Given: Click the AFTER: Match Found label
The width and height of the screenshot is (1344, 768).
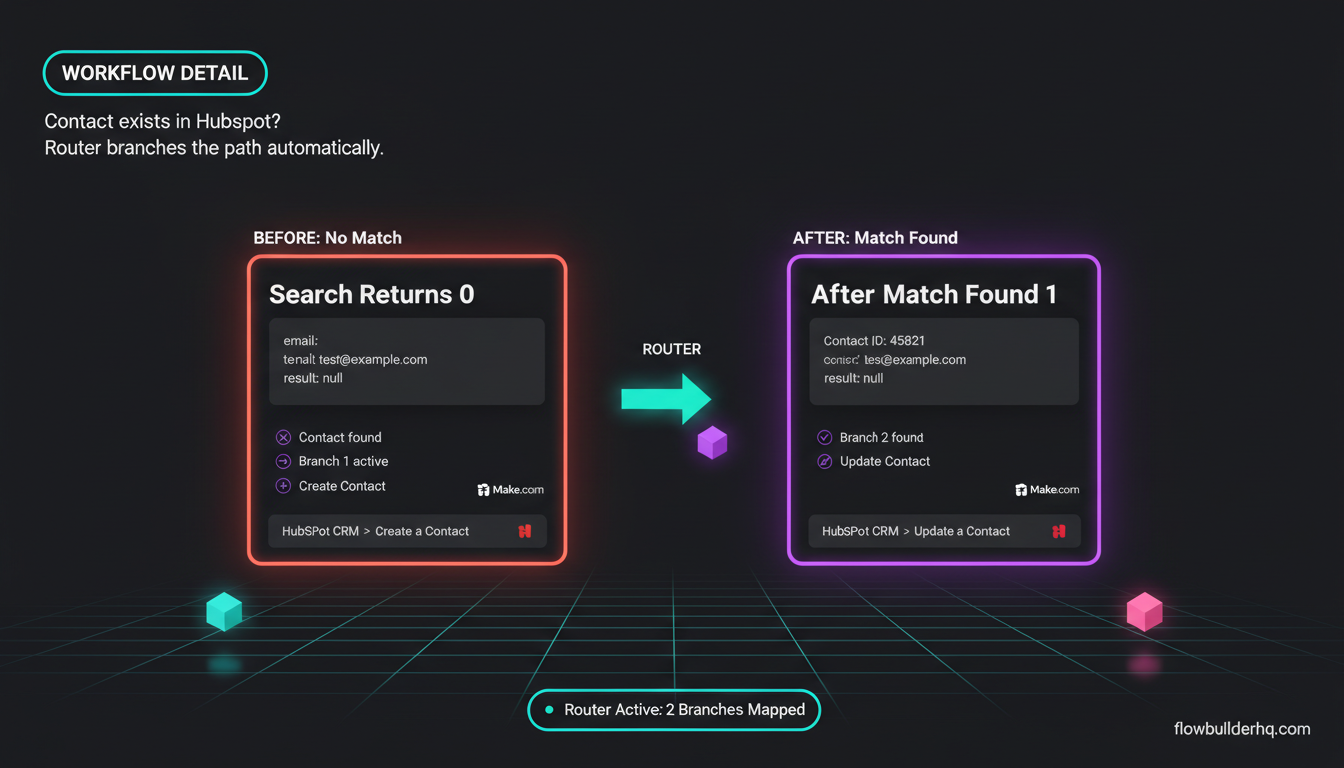Looking at the screenshot, I should (875, 238).
